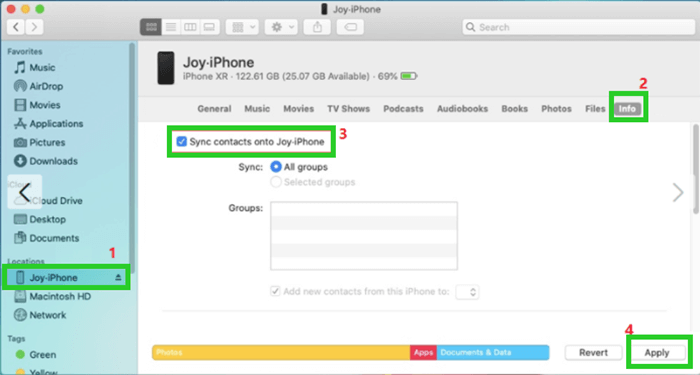Switch to the Movies tab

pos(299,109)
